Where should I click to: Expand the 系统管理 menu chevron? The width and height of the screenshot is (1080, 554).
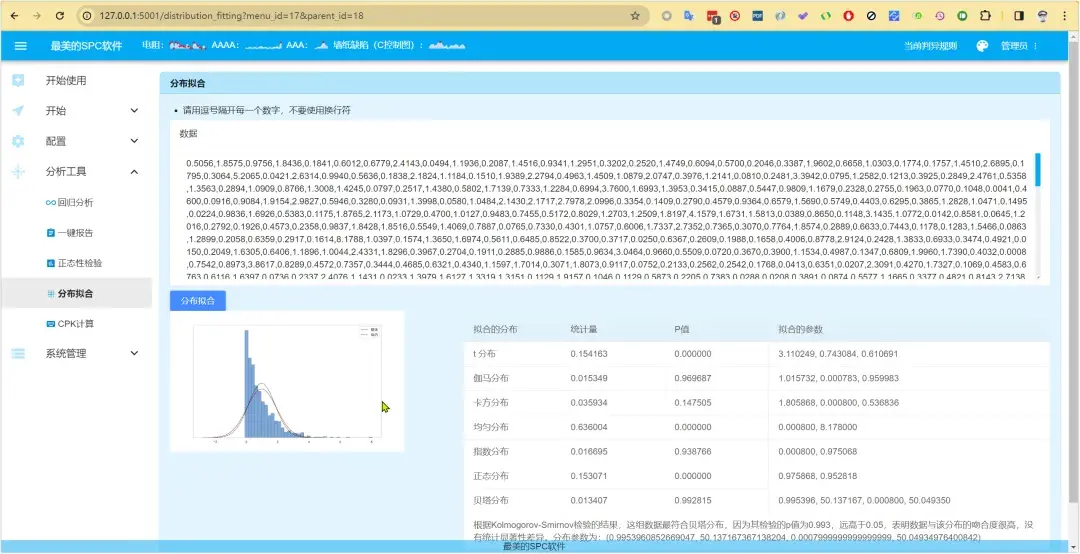click(x=134, y=353)
